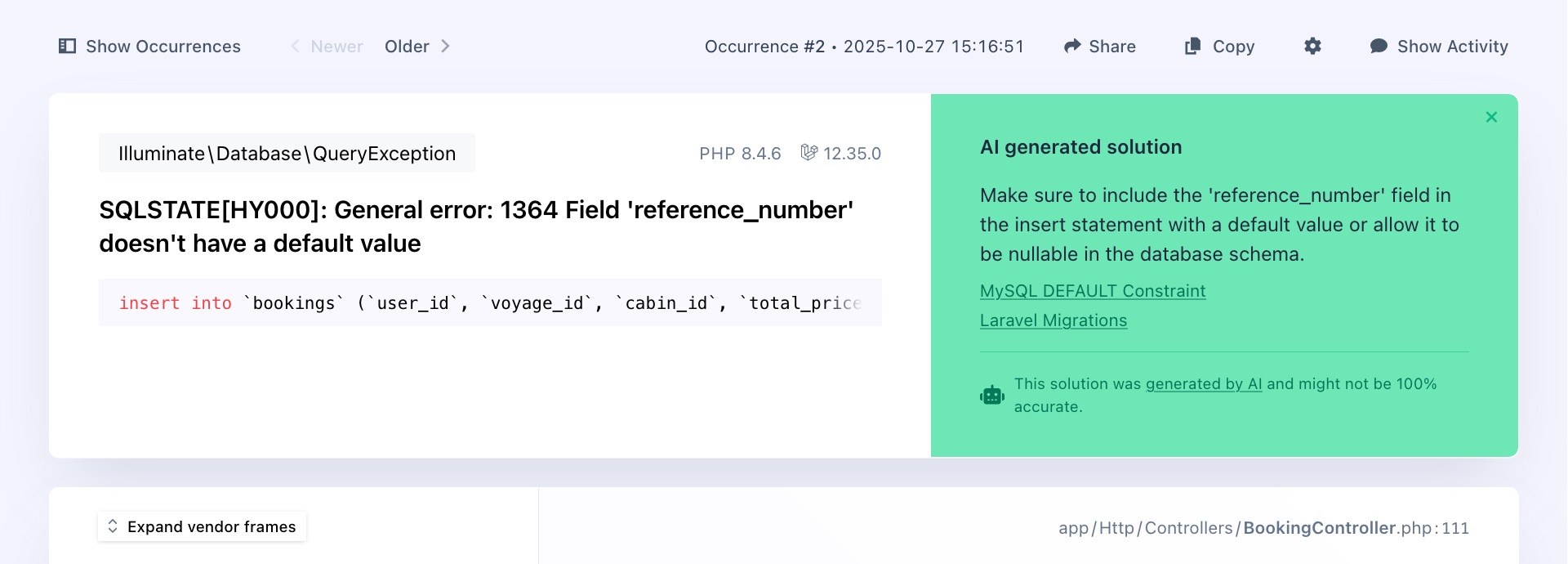Open Show Activity via the speech bubble icon
Viewport: 1568px width, 564px height.
(x=1379, y=47)
